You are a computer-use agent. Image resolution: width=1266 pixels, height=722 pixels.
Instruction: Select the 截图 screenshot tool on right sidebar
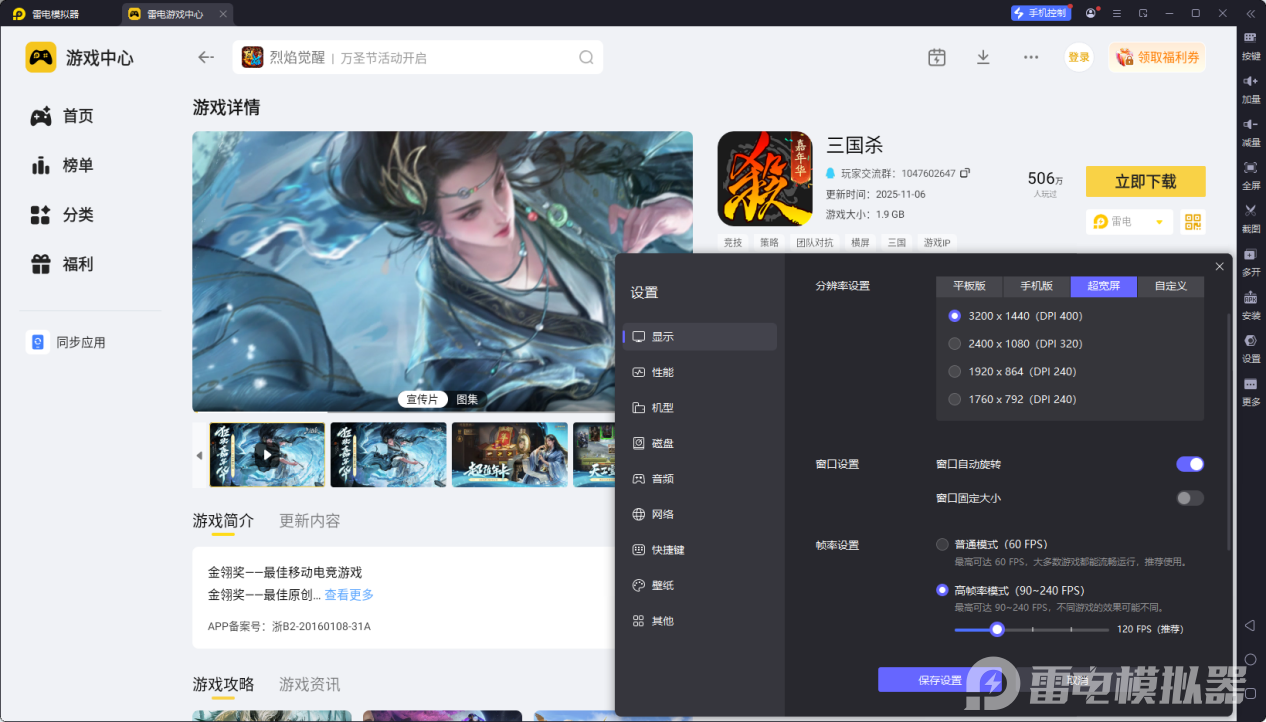pos(1250,216)
